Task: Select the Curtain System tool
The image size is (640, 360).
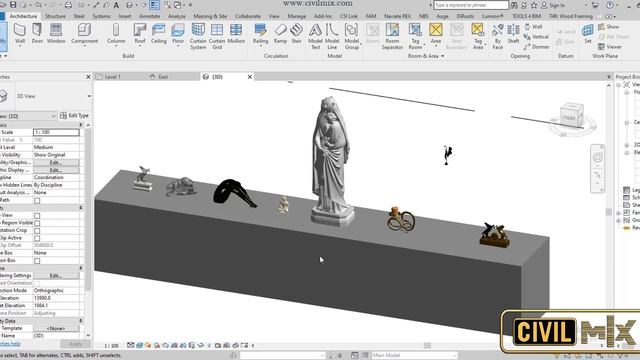Action: click(x=198, y=36)
